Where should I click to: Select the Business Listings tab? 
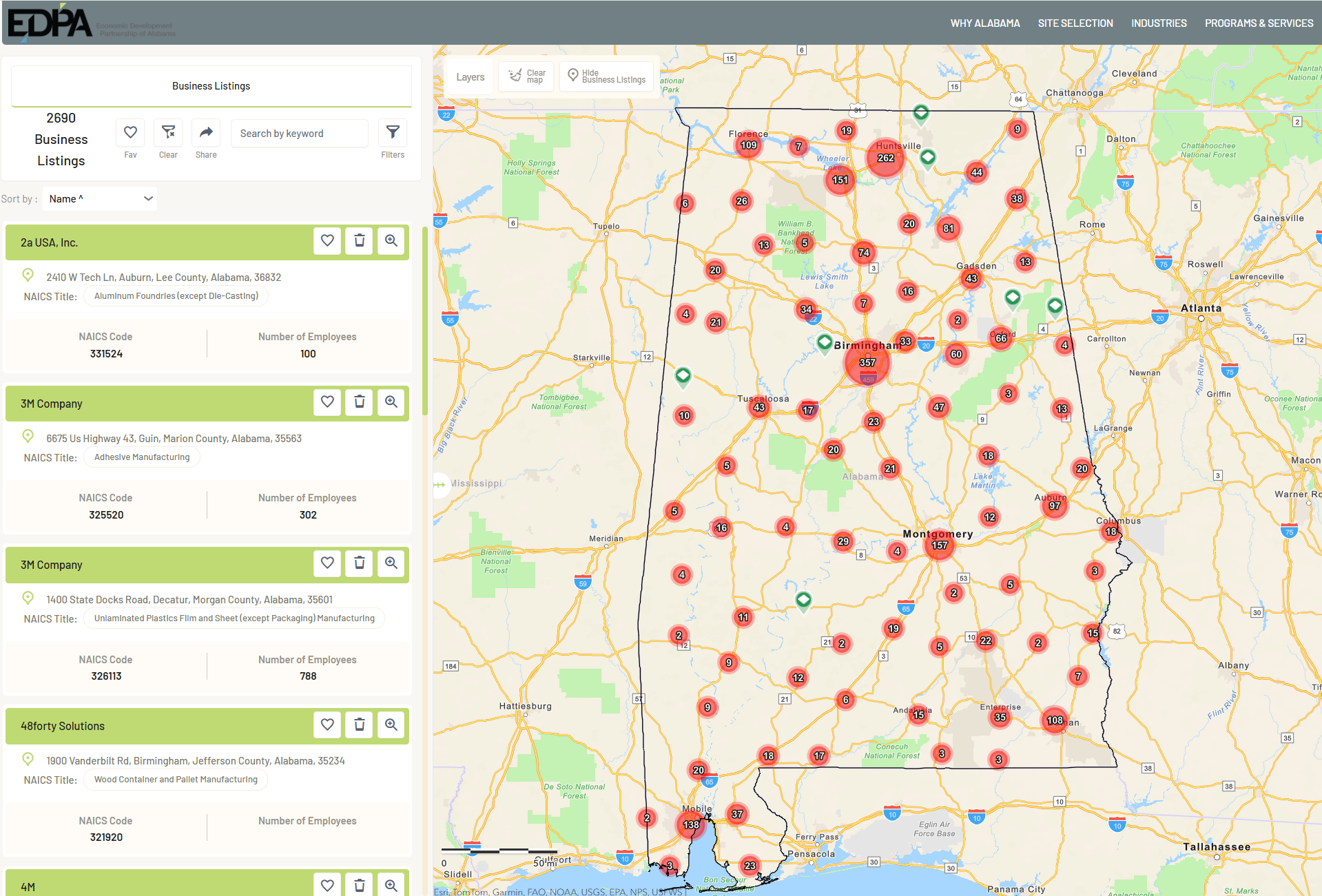click(211, 86)
